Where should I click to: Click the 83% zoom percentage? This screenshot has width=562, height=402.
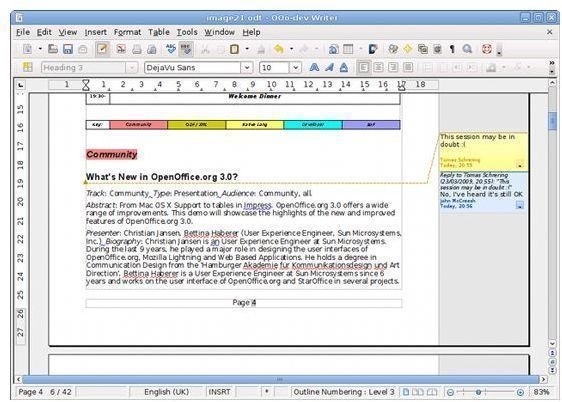[x=541, y=392]
